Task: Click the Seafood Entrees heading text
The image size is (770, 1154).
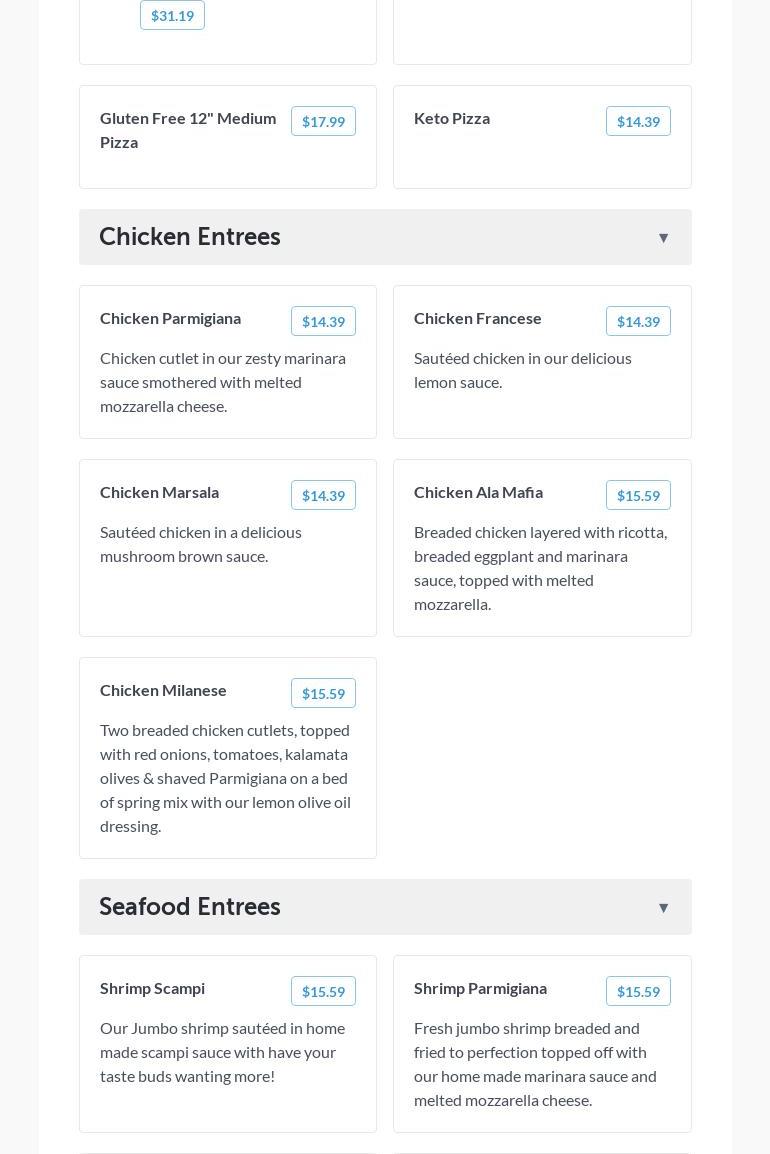Action: point(190,906)
